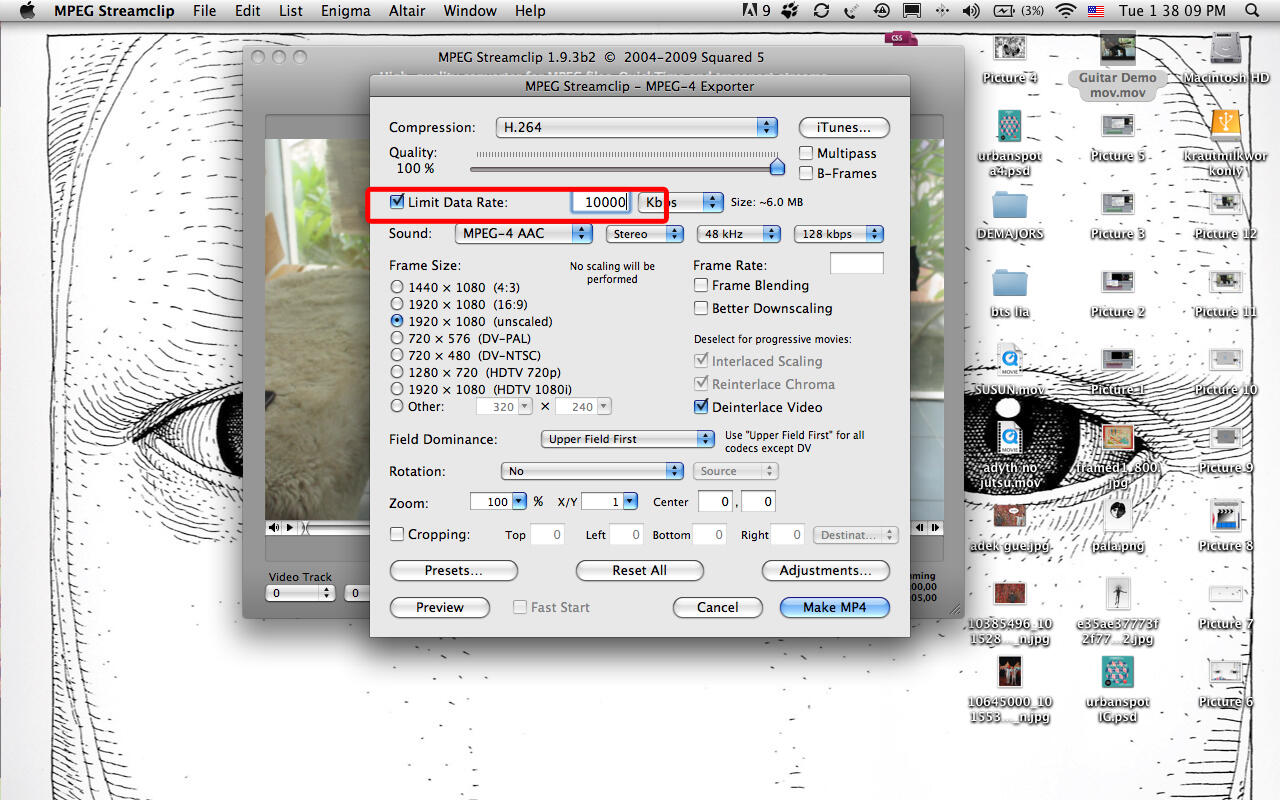This screenshot has height=800, width=1280.
Task: Enable the Frame Blending checkbox
Action: 701,285
